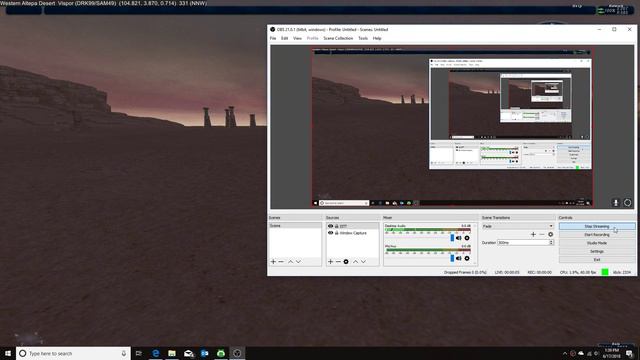Click the OBS icon in the taskbar
Viewport: 640px width, 360px height.
[x=237, y=353]
